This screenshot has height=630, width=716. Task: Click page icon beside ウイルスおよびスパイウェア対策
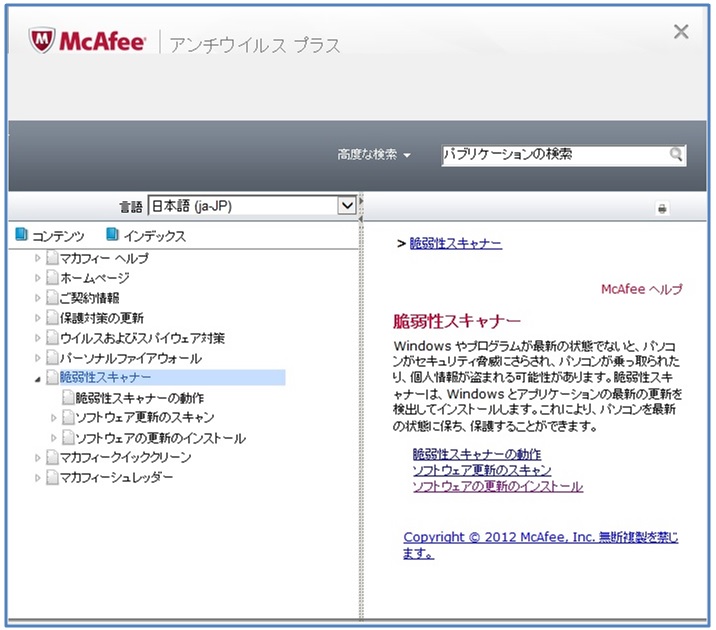click(x=53, y=337)
